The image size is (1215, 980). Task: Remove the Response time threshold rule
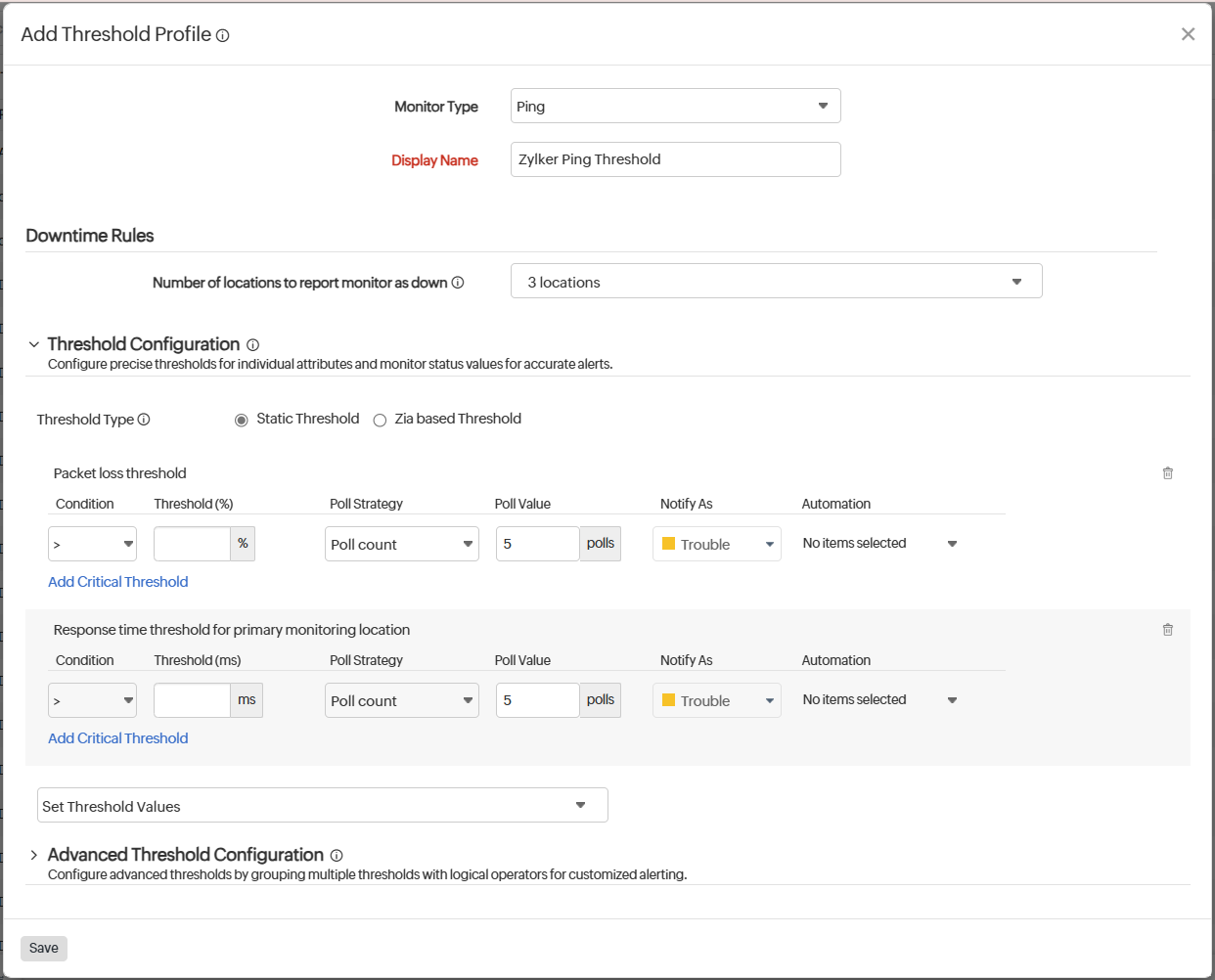(1167, 629)
